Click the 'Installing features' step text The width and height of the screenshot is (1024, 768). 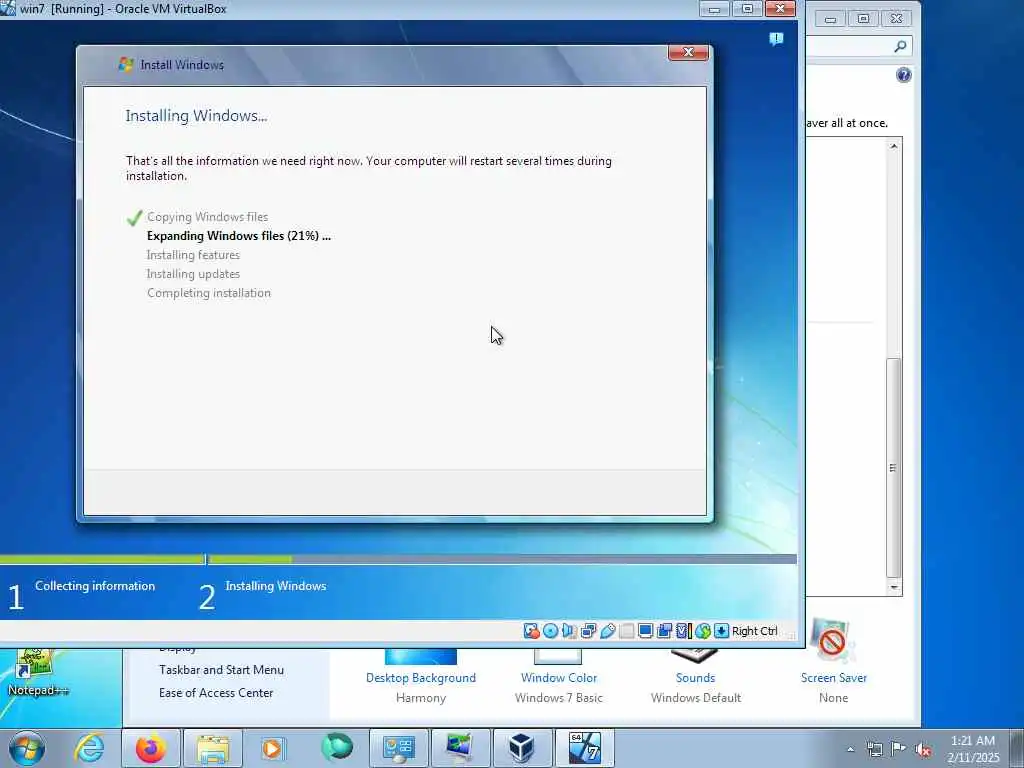(x=193, y=255)
